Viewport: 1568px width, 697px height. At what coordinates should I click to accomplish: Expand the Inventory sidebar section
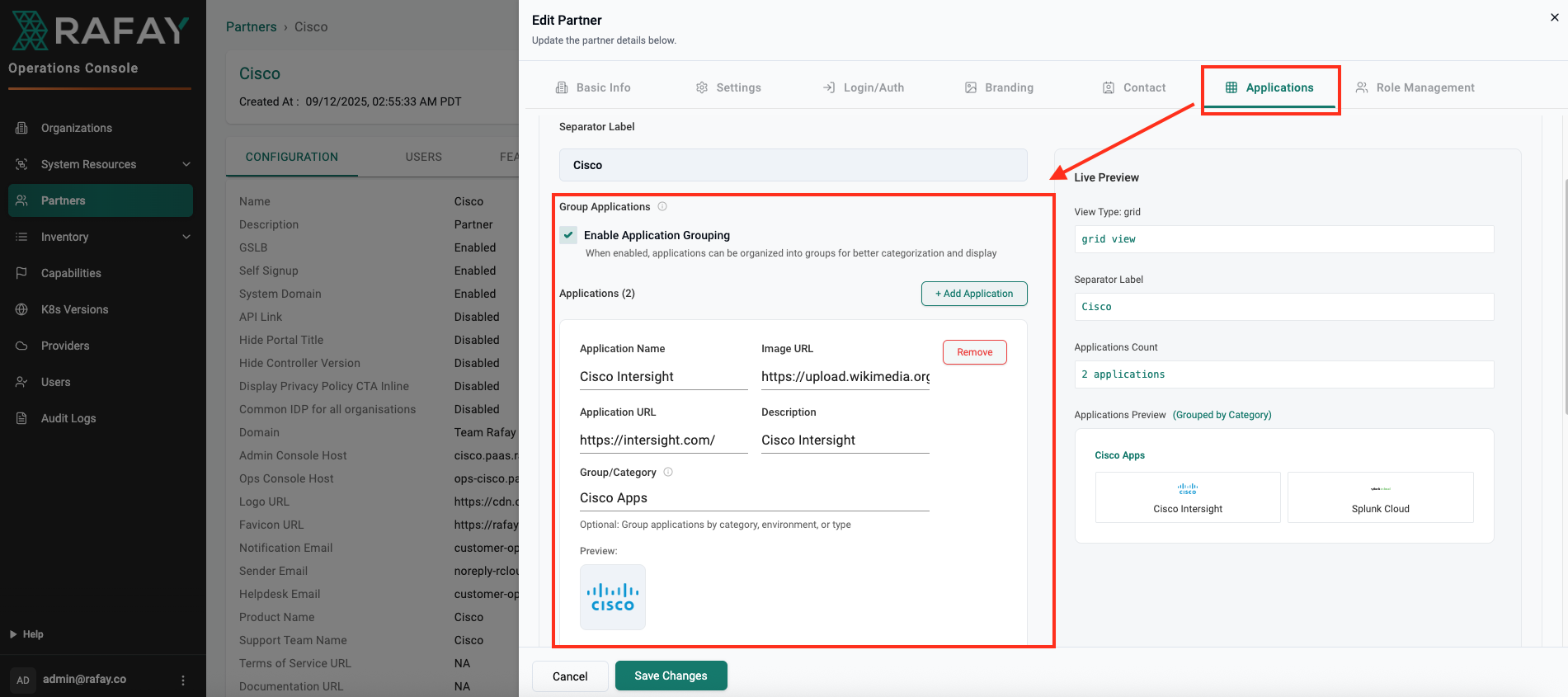186,237
